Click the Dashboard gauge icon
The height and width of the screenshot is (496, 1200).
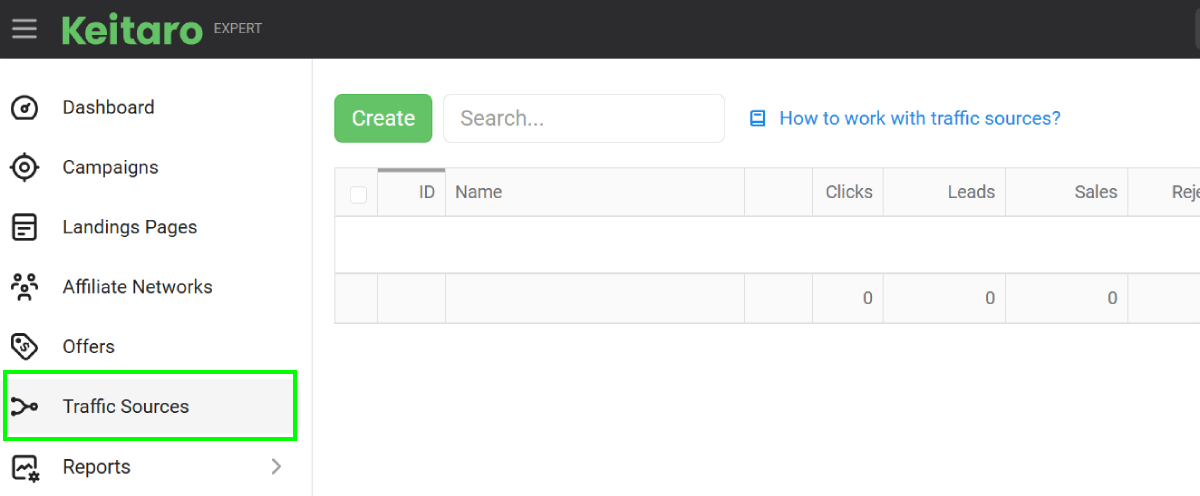pyautogui.click(x=24, y=107)
